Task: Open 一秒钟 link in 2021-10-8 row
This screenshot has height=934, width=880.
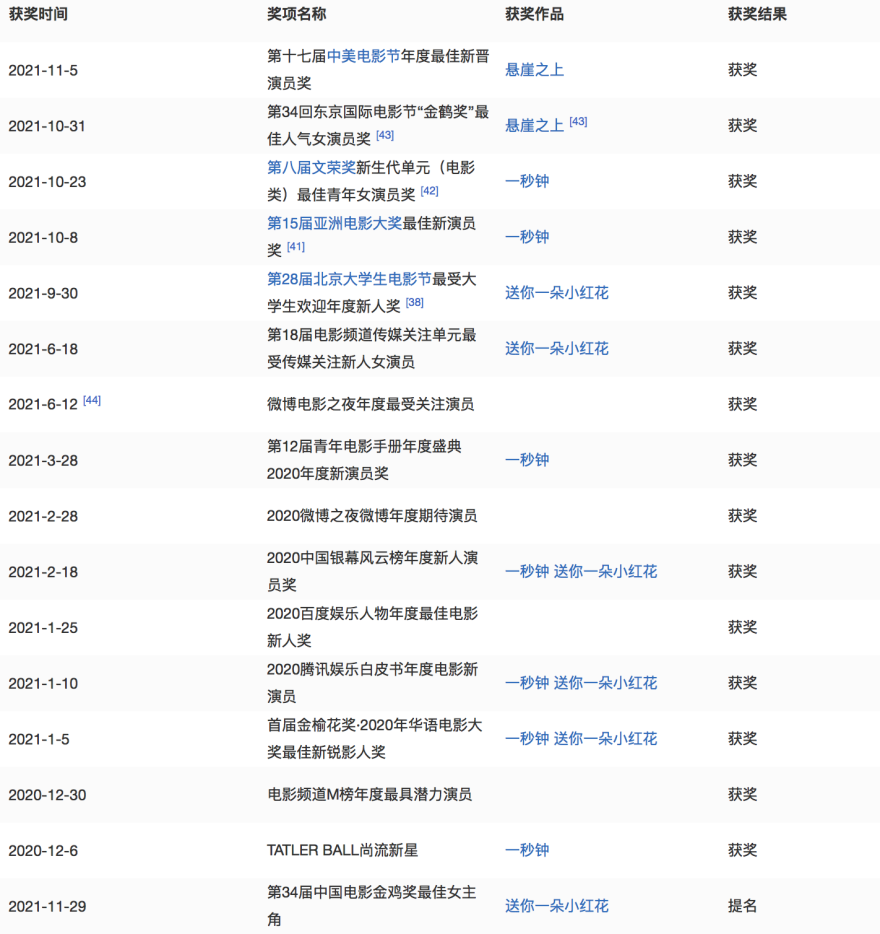Action: pyautogui.click(x=527, y=237)
